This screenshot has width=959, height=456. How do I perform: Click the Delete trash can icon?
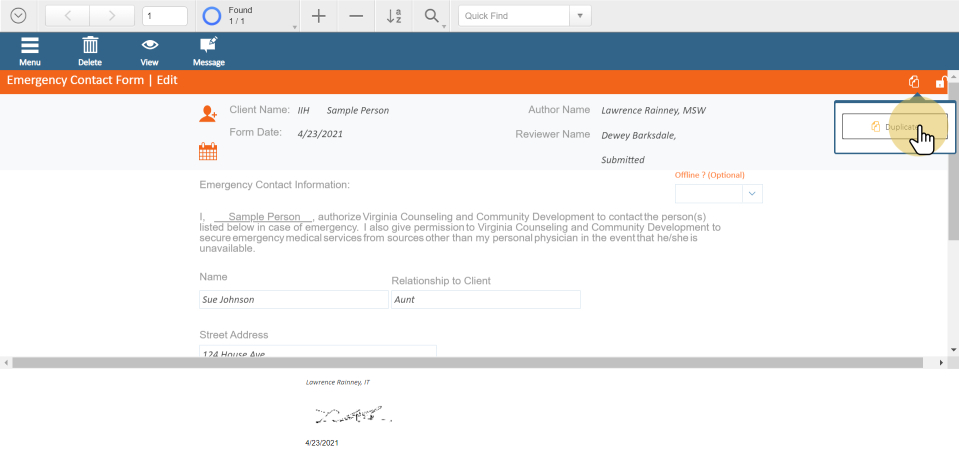click(90, 46)
